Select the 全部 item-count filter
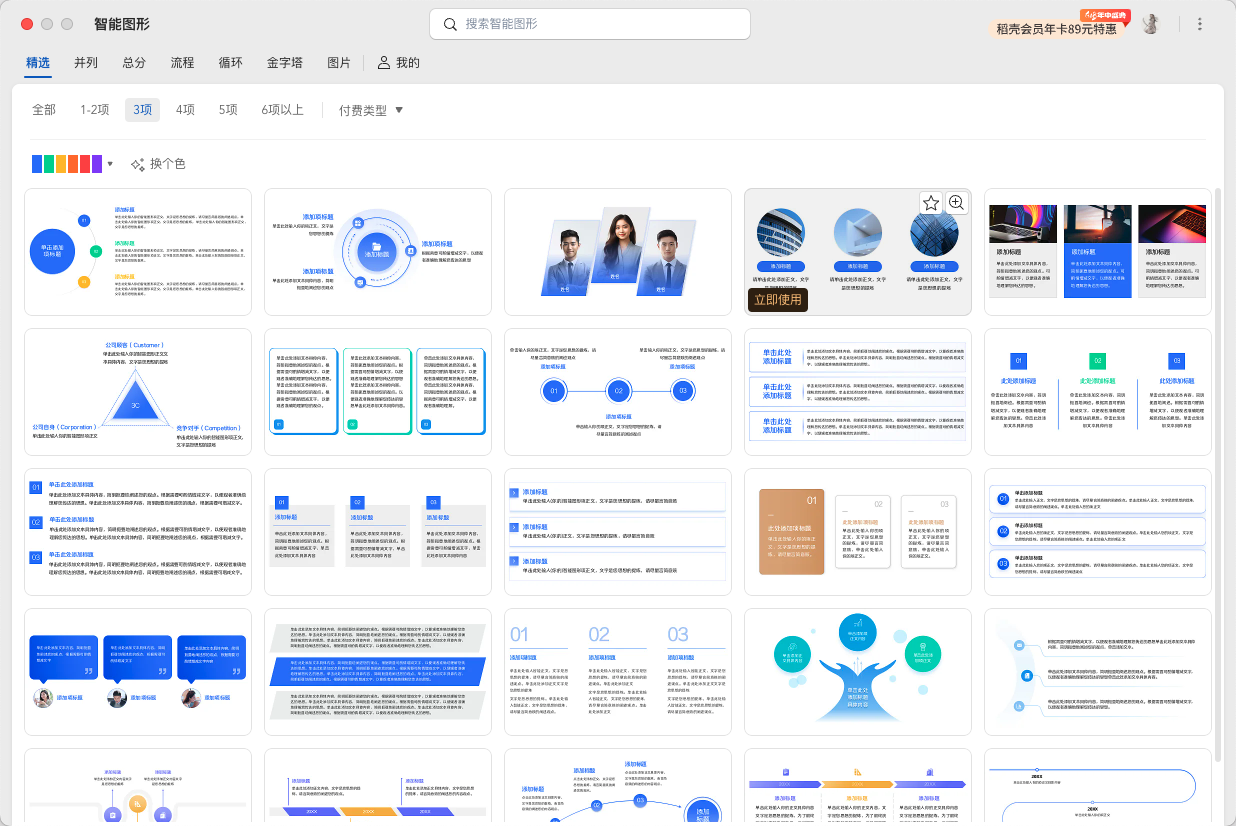This screenshot has height=826, width=1236. coord(44,110)
